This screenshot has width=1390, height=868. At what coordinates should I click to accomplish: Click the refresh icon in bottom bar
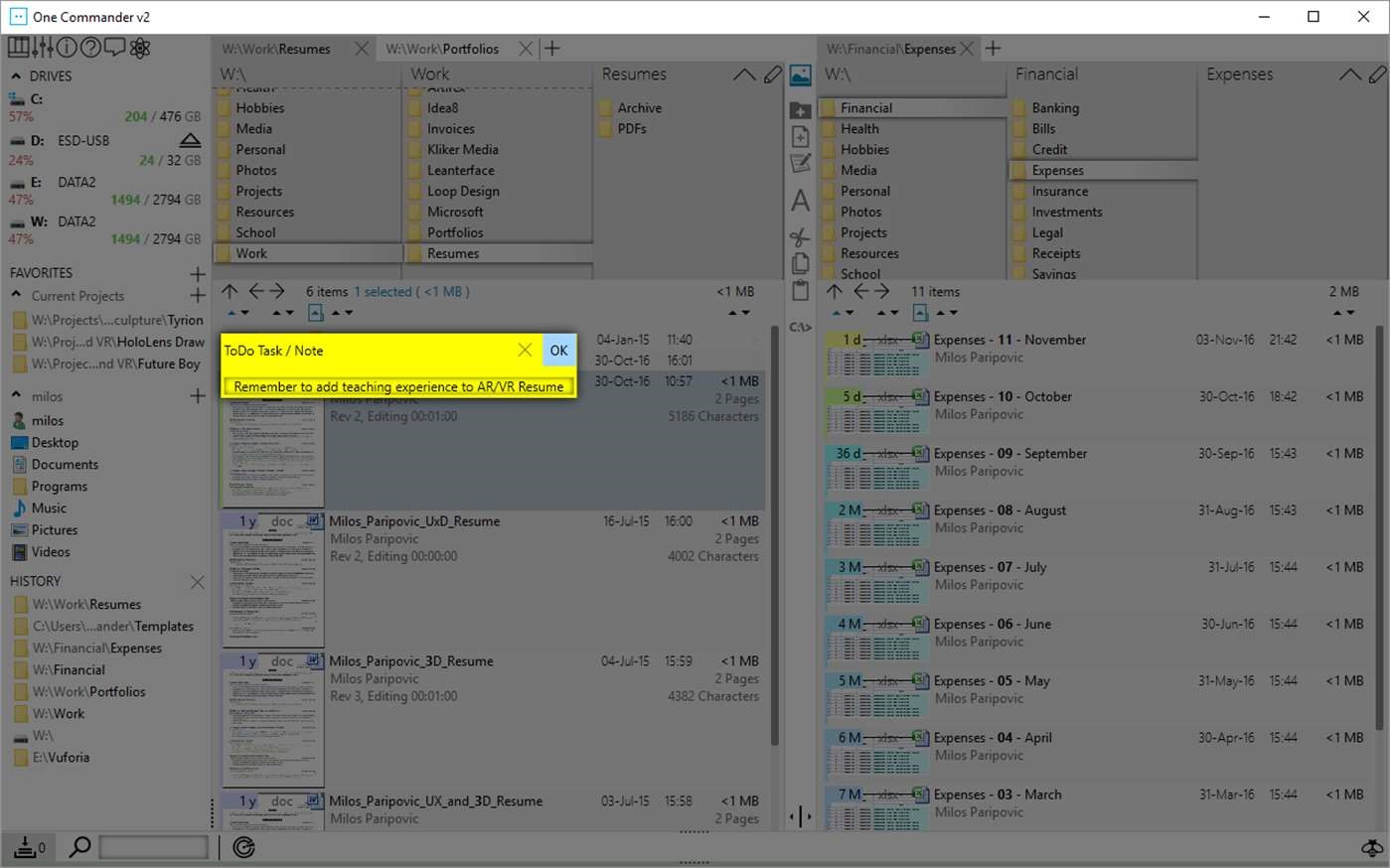click(x=243, y=847)
